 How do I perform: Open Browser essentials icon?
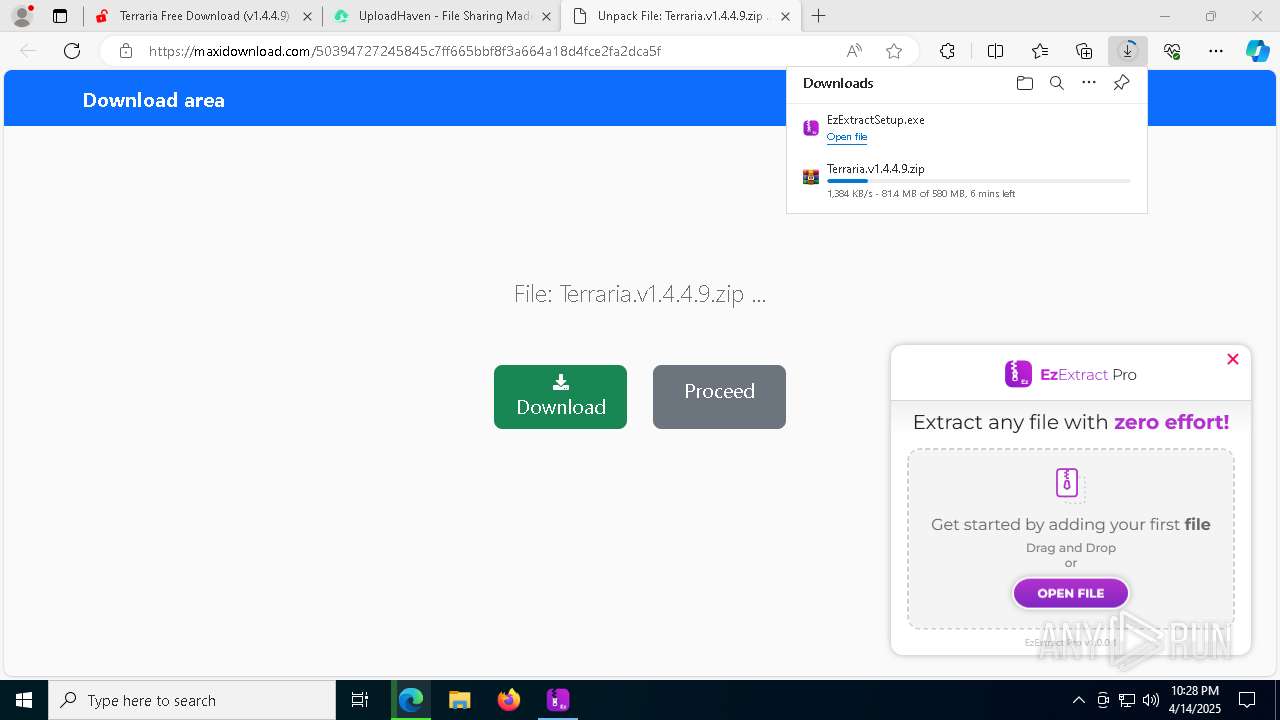[x=1172, y=51]
